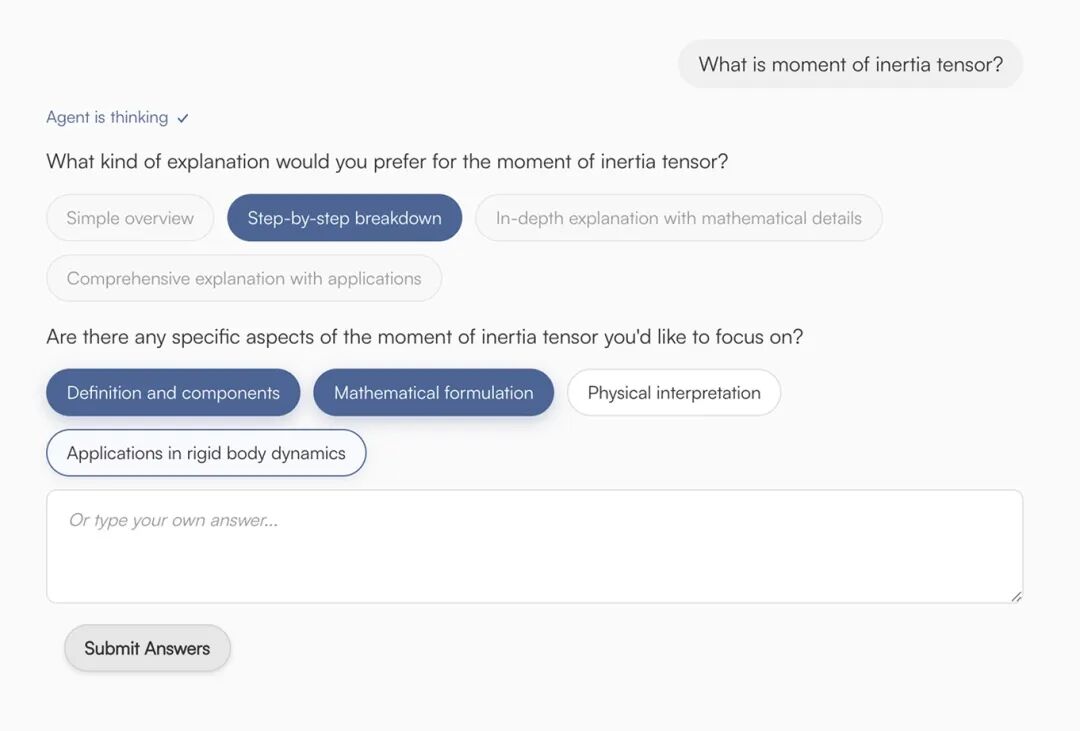Submit the selected answers
The width and height of the screenshot is (1080, 731).
[x=147, y=648]
